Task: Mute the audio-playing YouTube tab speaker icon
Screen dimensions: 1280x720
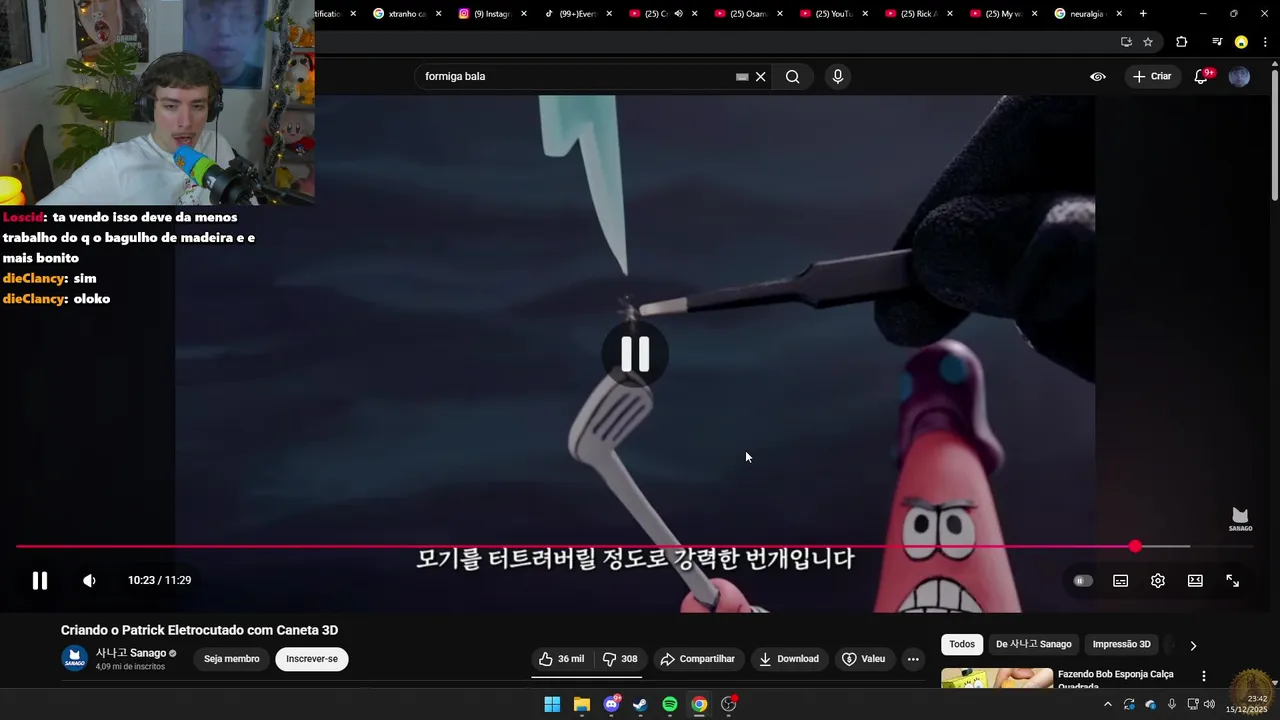Action: (x=678, y=14)
